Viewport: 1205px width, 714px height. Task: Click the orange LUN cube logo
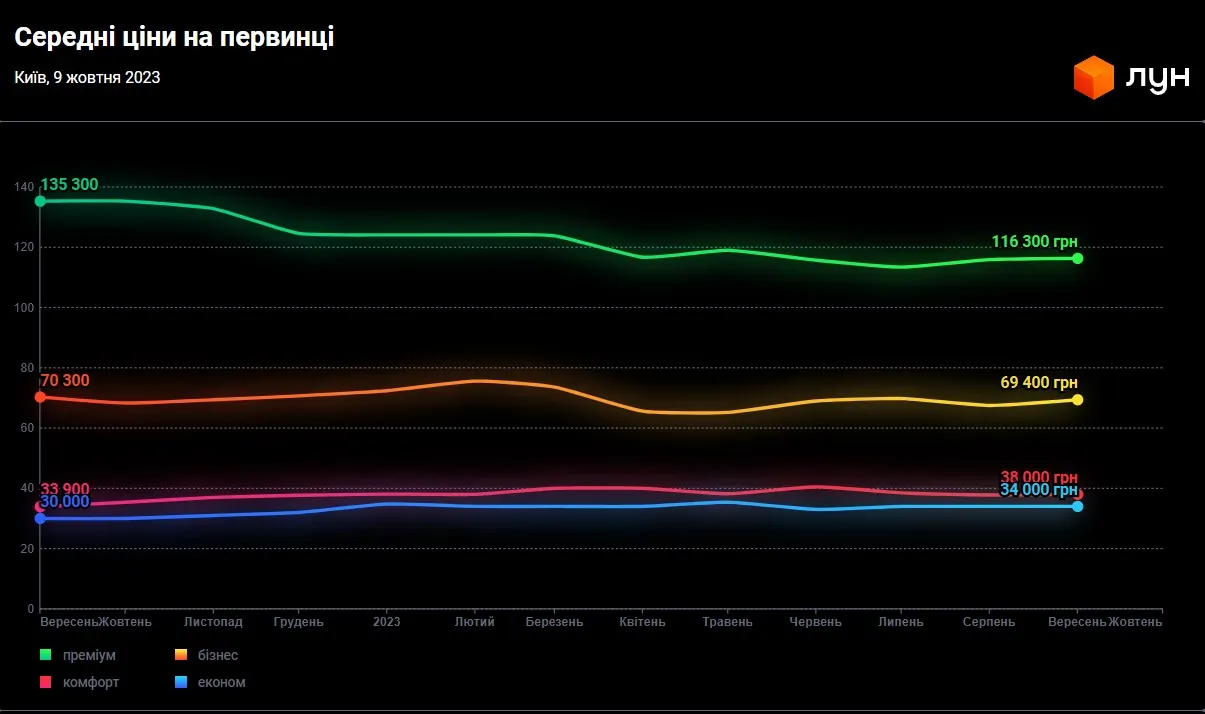1093,78
